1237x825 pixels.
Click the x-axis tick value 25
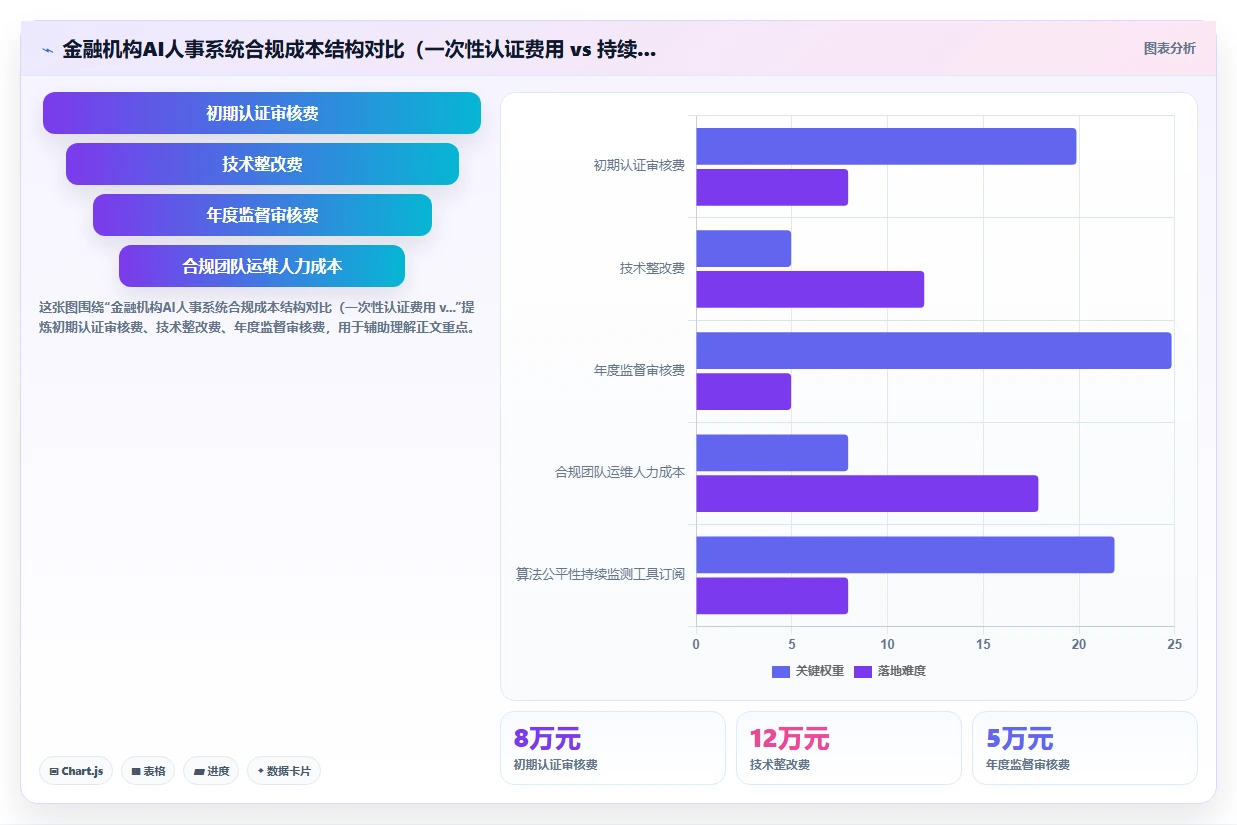tap(1174, 644)
